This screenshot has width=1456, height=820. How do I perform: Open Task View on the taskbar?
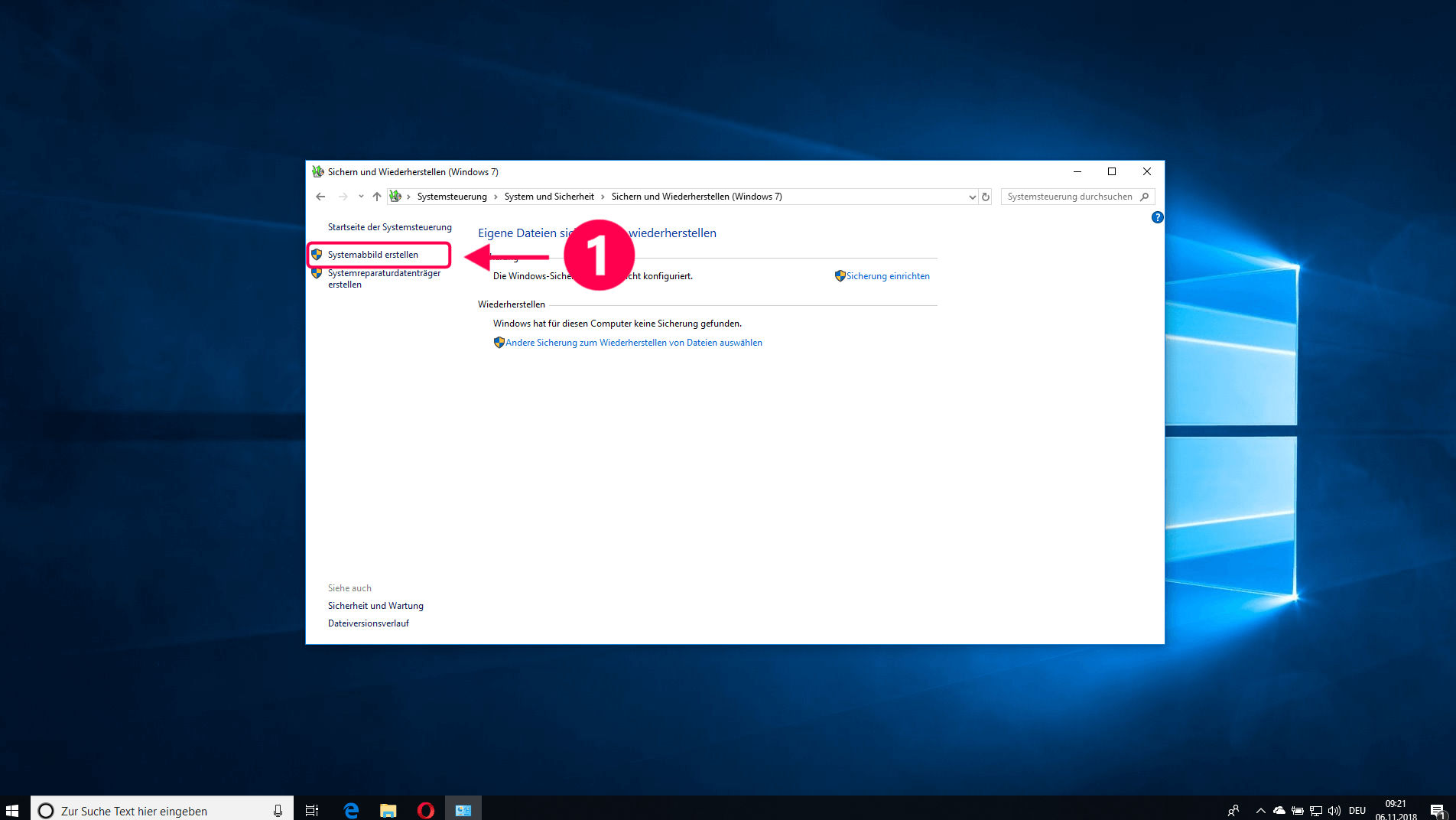tap(312, 810)
